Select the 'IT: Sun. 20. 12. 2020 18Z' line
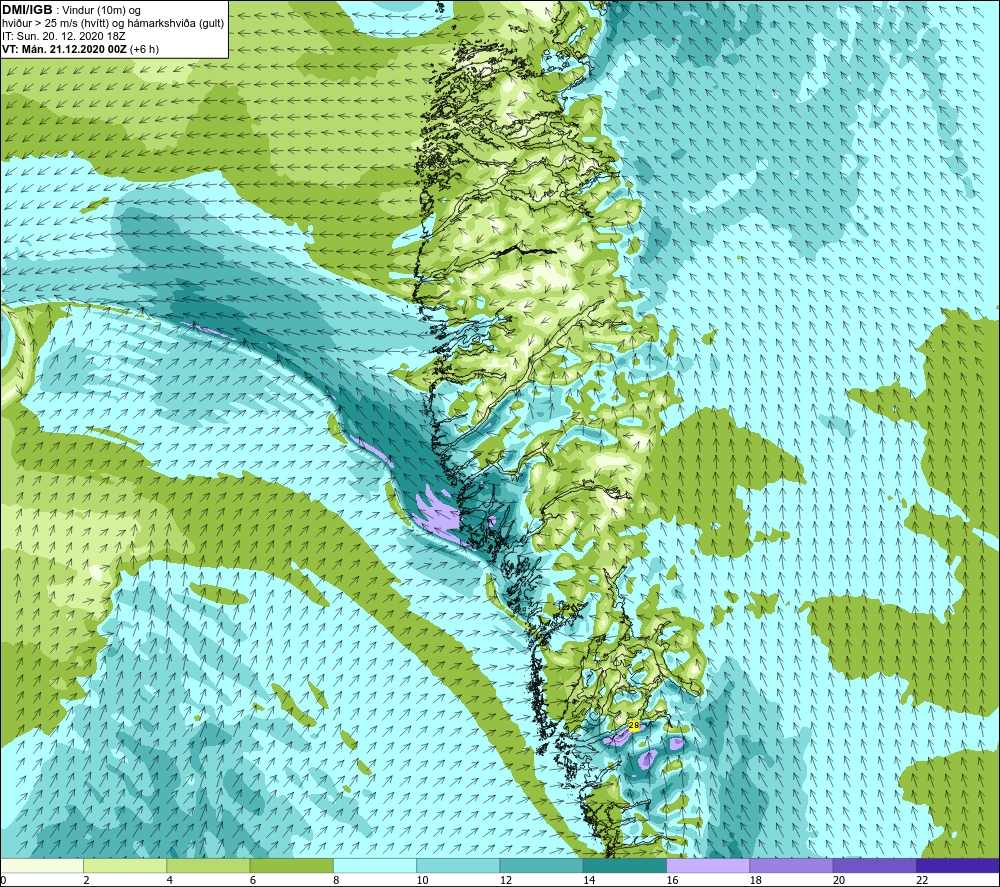The width and height of the screenshot is (1000, 887). click(64, 36)
